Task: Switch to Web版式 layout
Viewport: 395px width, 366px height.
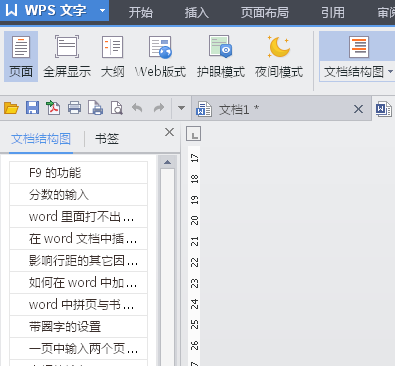Action: click(160, 57)
